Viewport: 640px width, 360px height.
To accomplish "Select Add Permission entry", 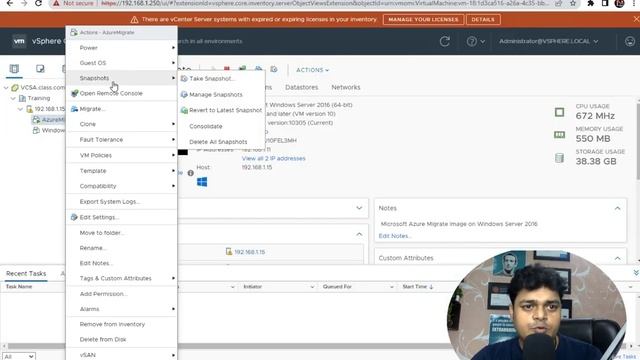I will click(x=122, y=294).
